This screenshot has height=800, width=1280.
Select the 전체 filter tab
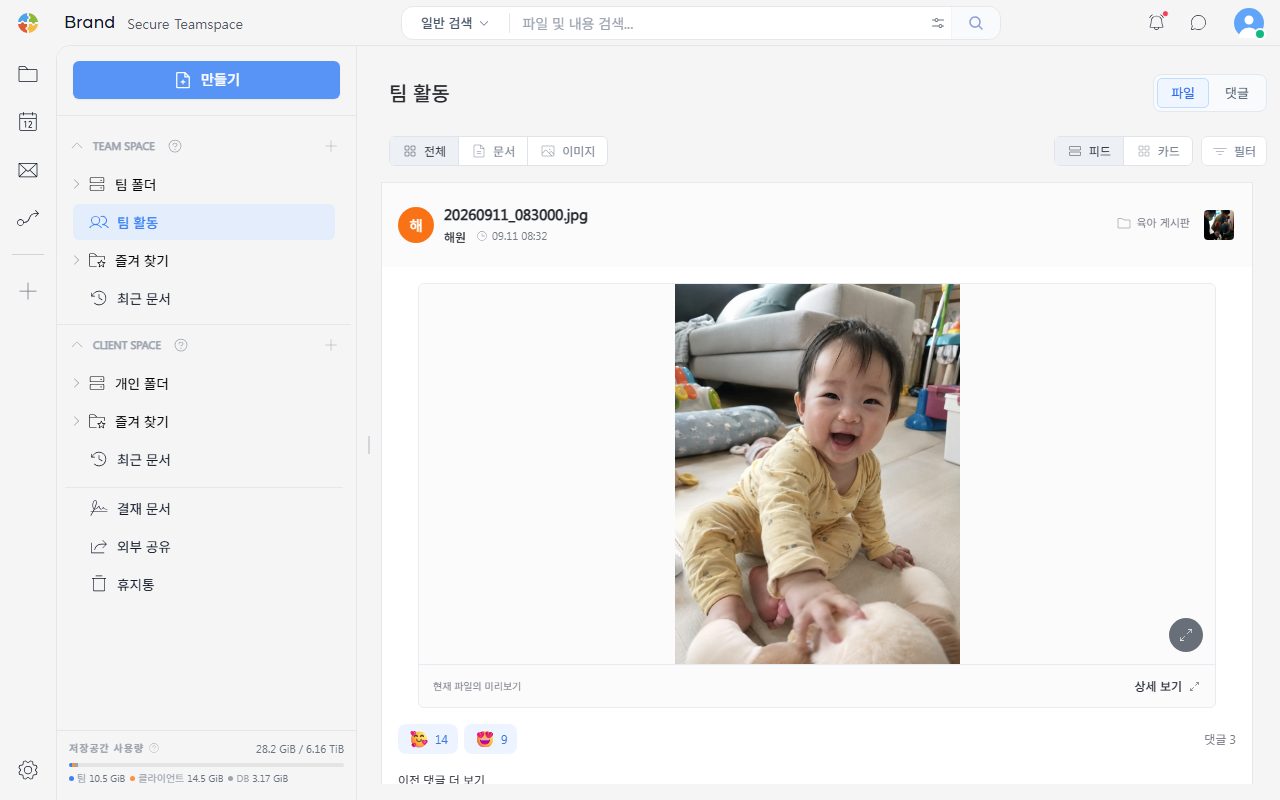[424, 151]
